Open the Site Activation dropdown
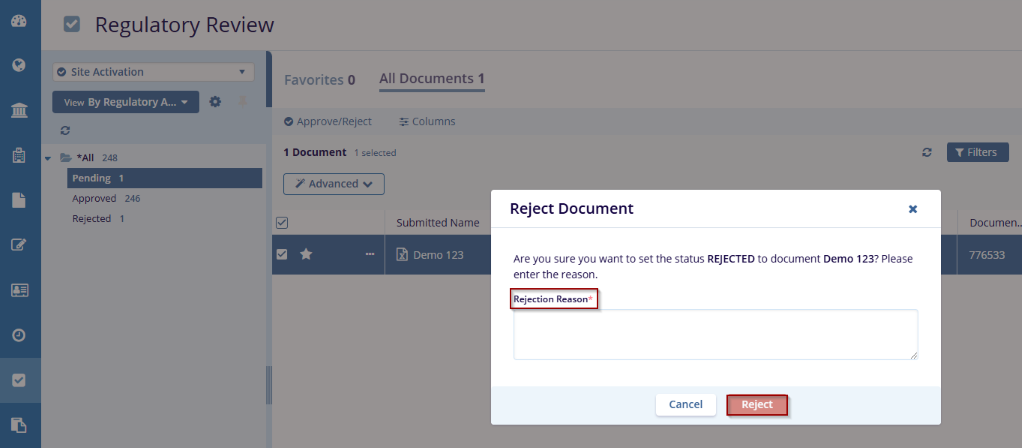 coord(153,72)
